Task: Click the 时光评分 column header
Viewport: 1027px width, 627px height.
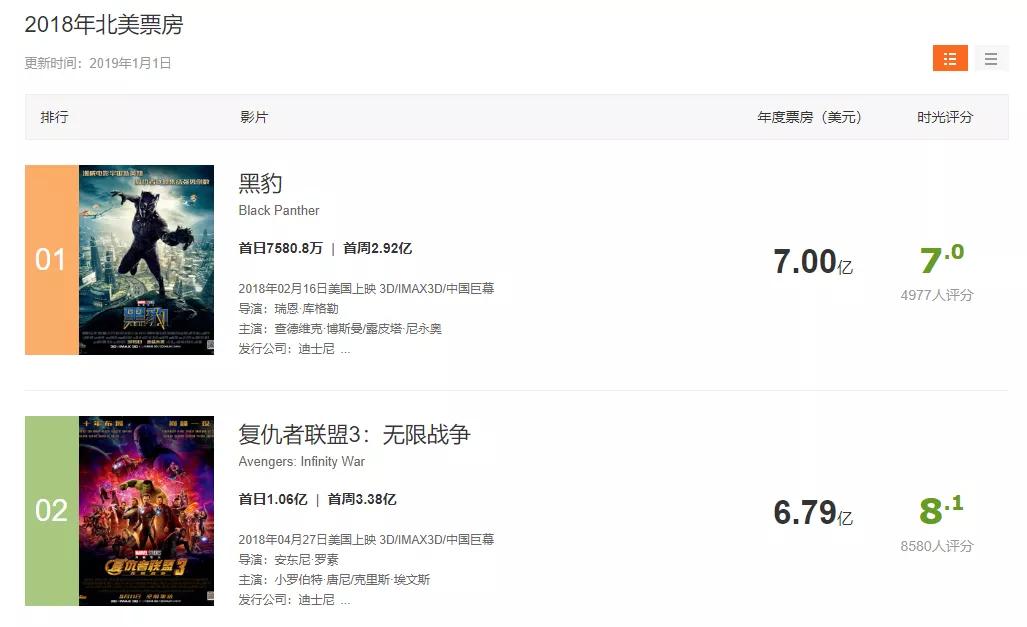Action: point(944,117)
